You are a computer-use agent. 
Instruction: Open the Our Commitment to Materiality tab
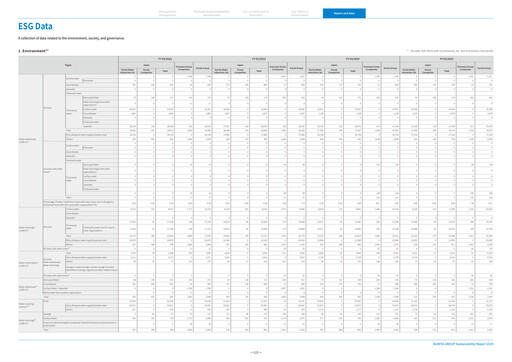coord(256,13)
